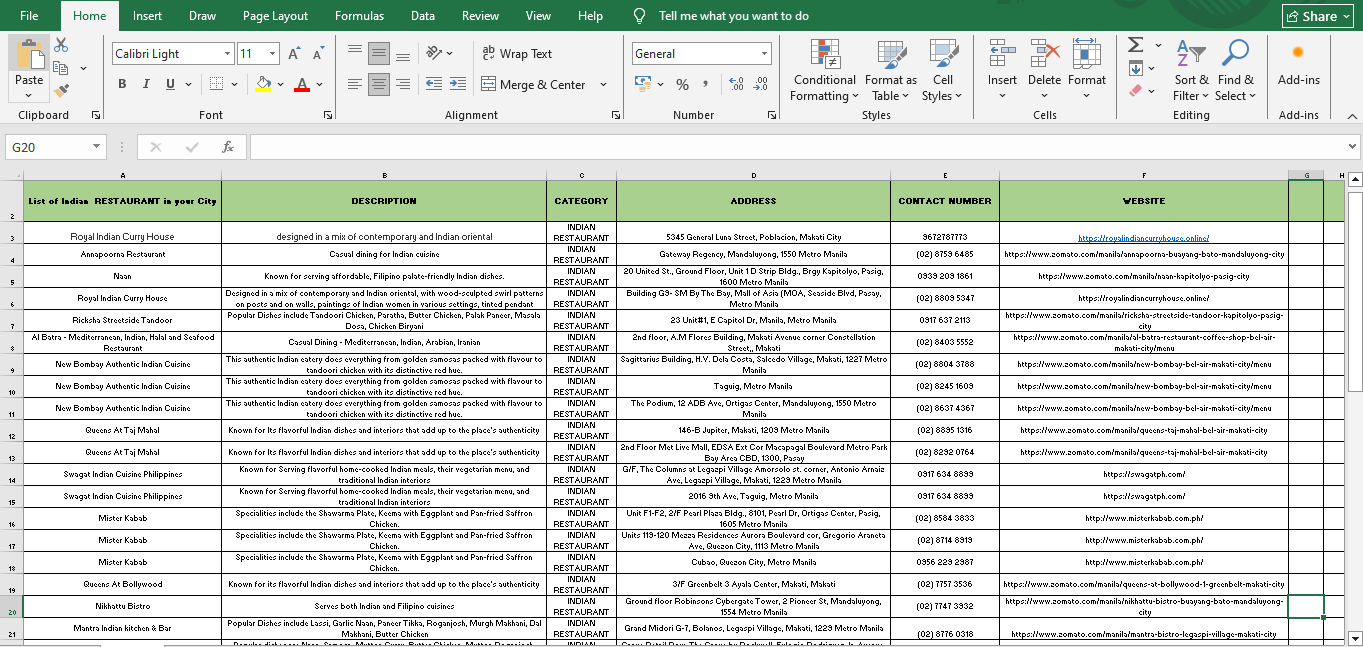
Task: Click the Fill down icon
Action: [1135, 68]
